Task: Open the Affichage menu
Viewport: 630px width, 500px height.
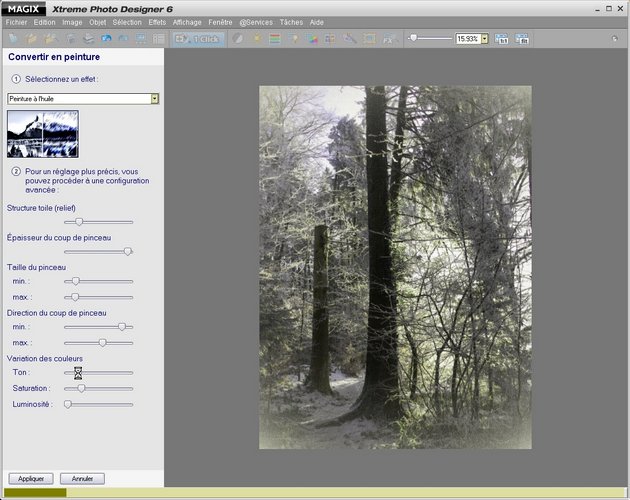Action: pos(187,21)
